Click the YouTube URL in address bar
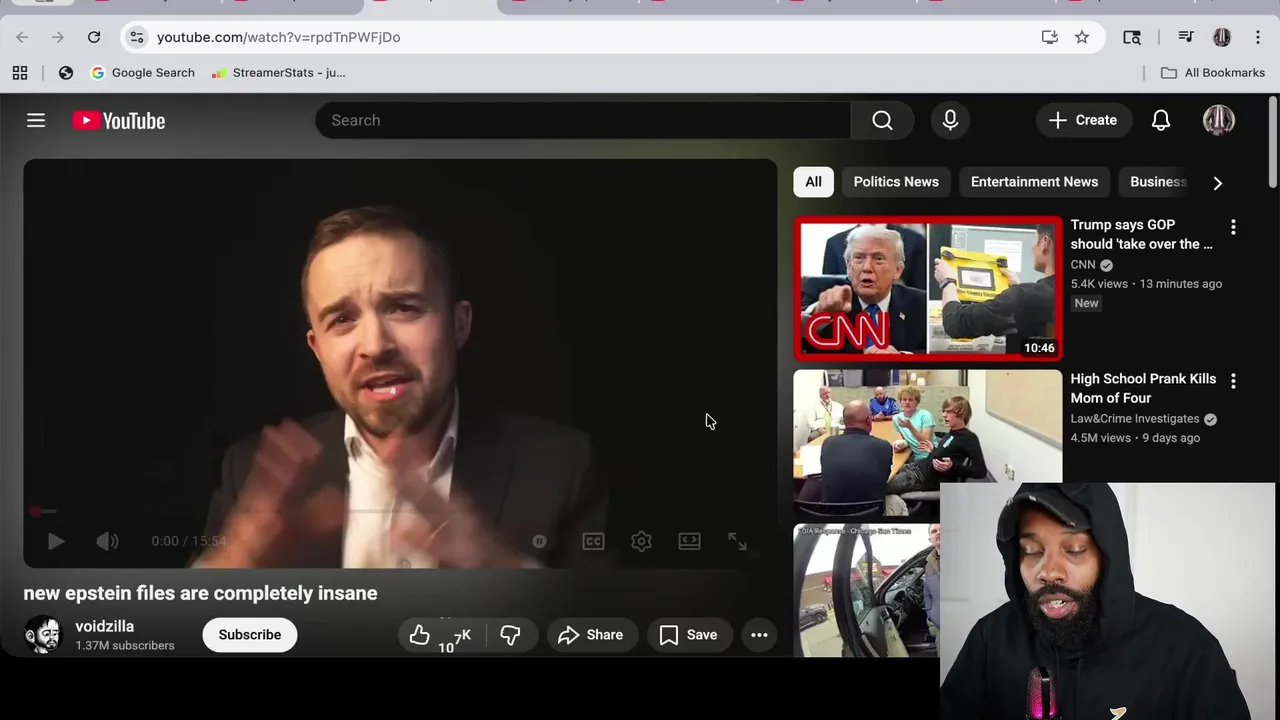Image resolution: width=1280 pixels, height=720 pixels. point(278,37)
